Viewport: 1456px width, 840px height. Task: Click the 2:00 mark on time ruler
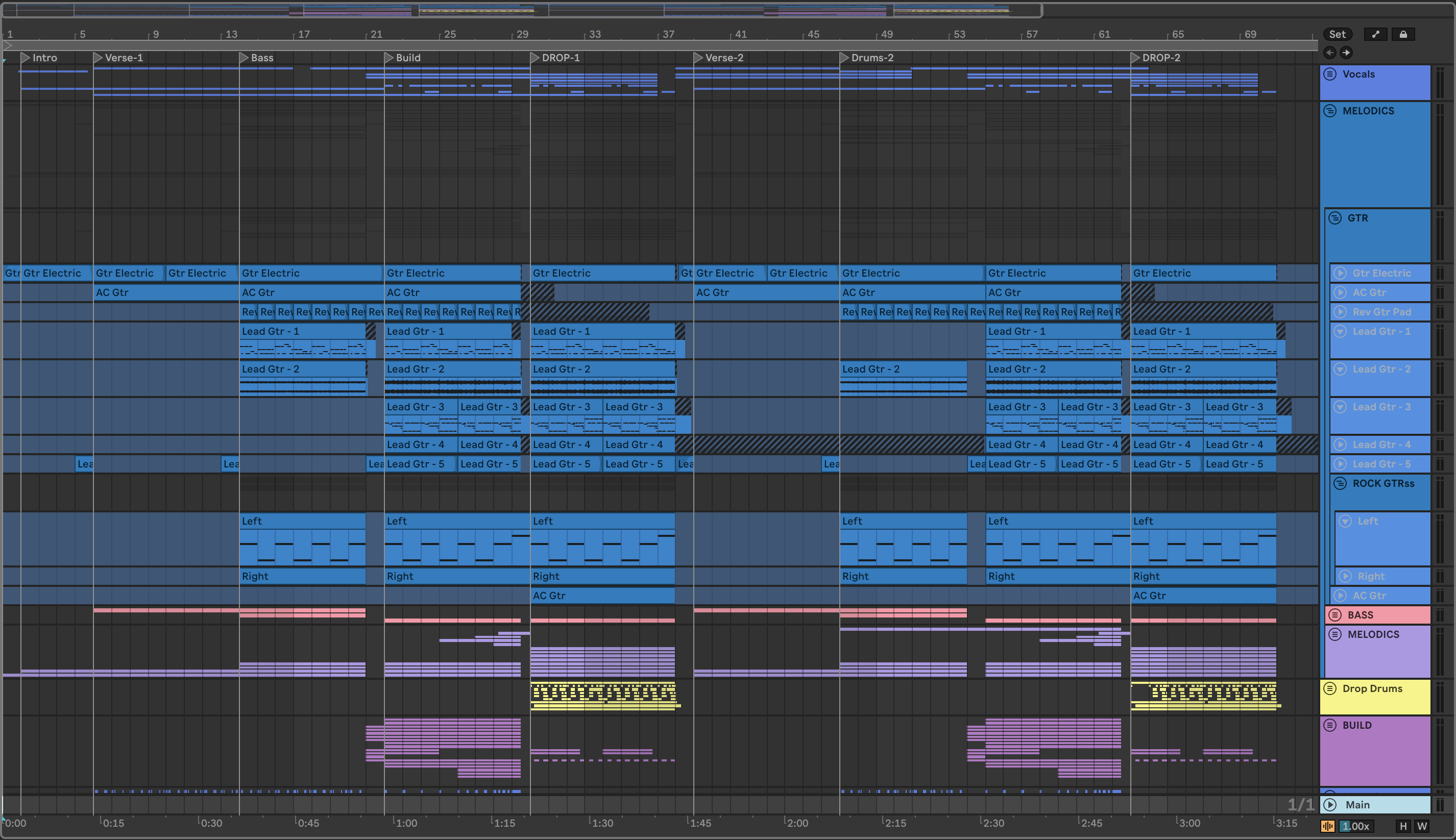(797, 823)
